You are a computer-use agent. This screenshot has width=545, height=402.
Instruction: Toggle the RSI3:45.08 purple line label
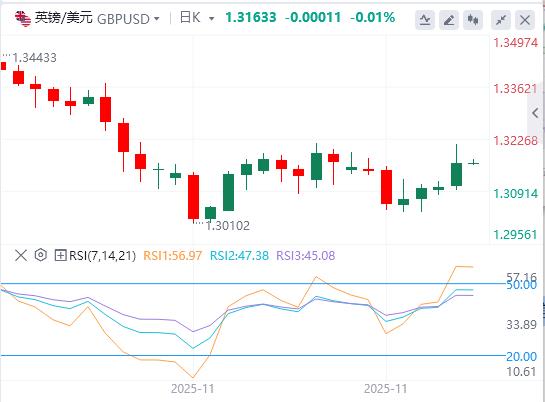(x=306, y=256)
